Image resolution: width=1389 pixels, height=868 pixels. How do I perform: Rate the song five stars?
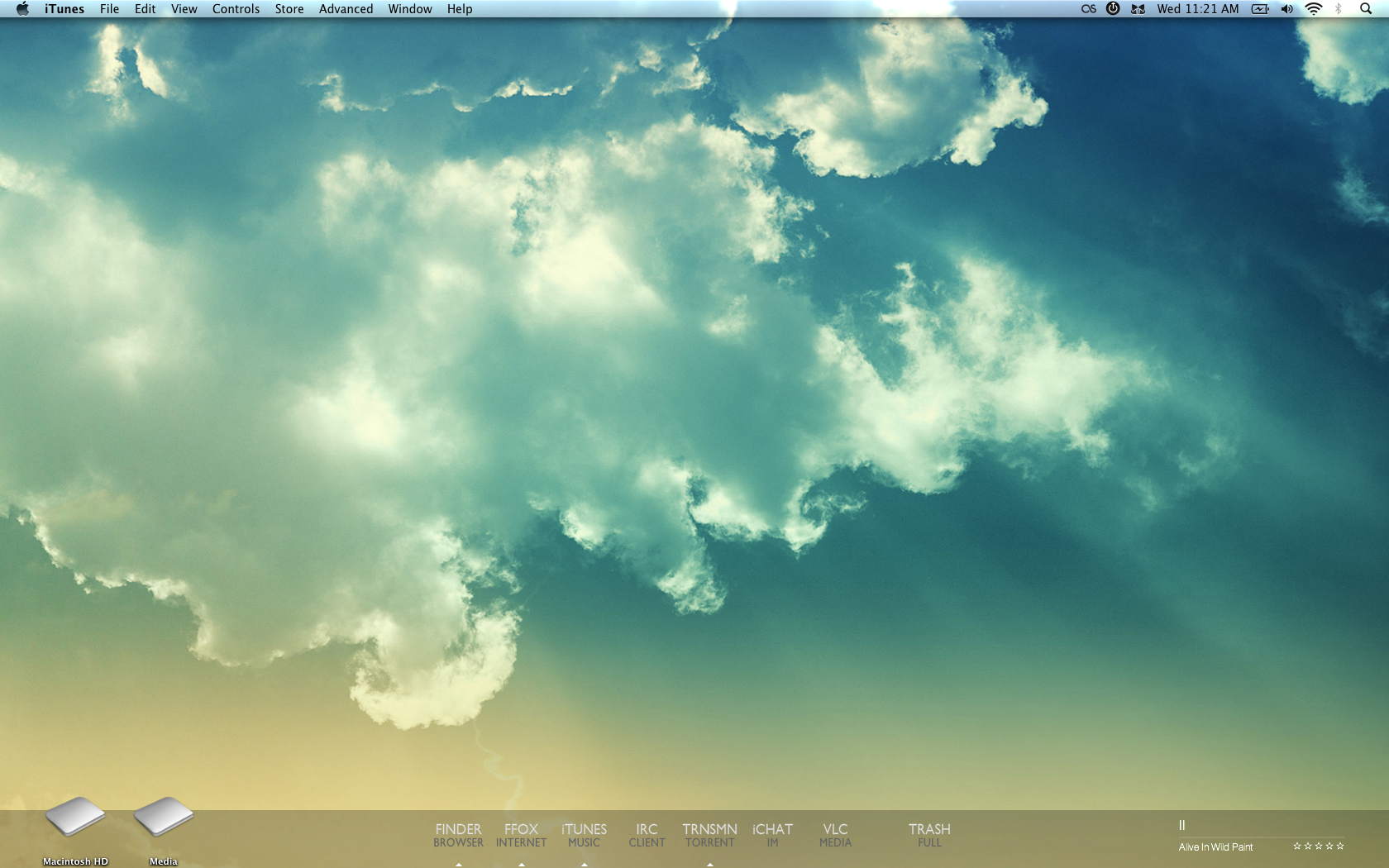pos(1340,846)
